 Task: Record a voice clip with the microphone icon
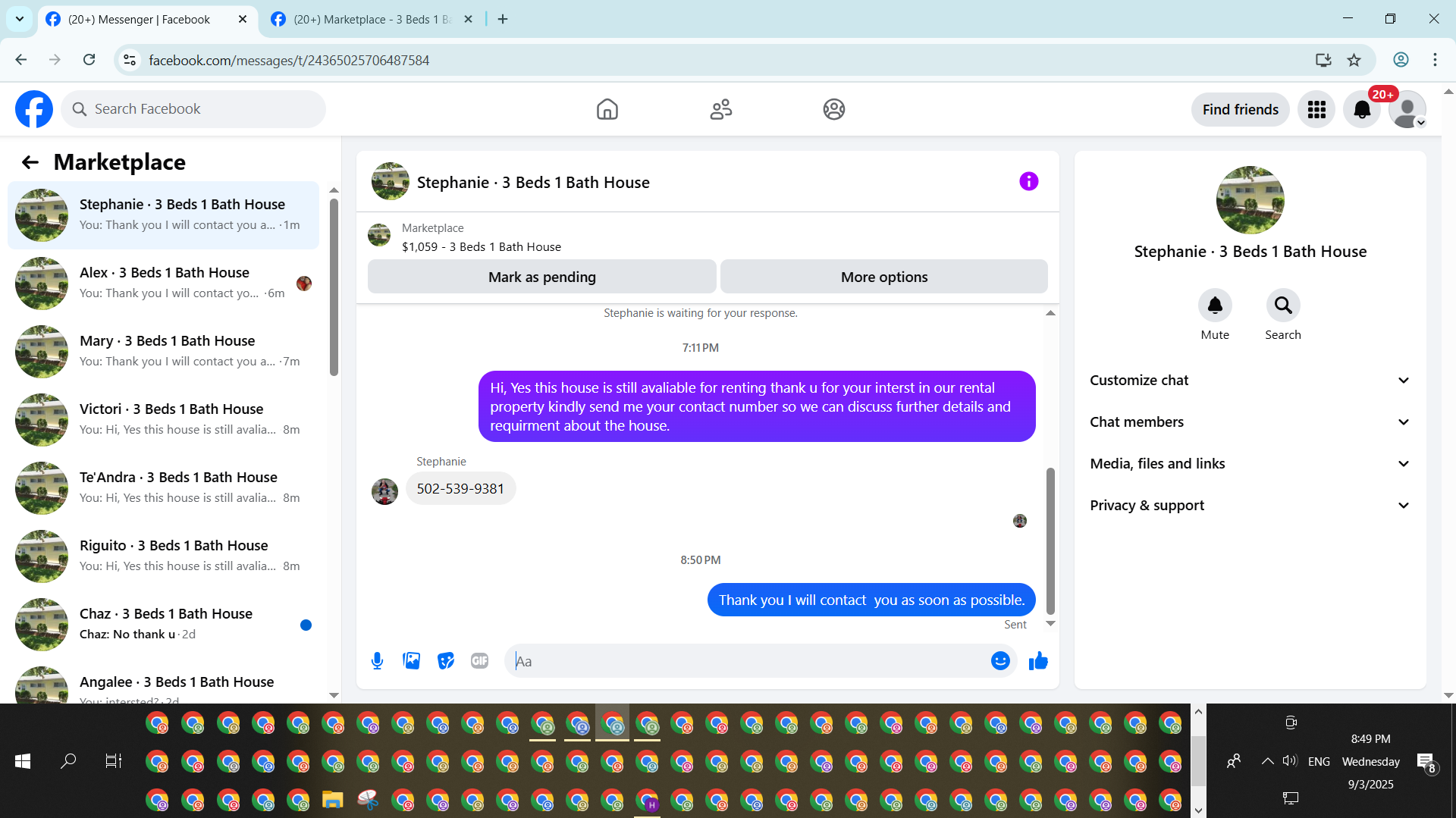(377, 661)
